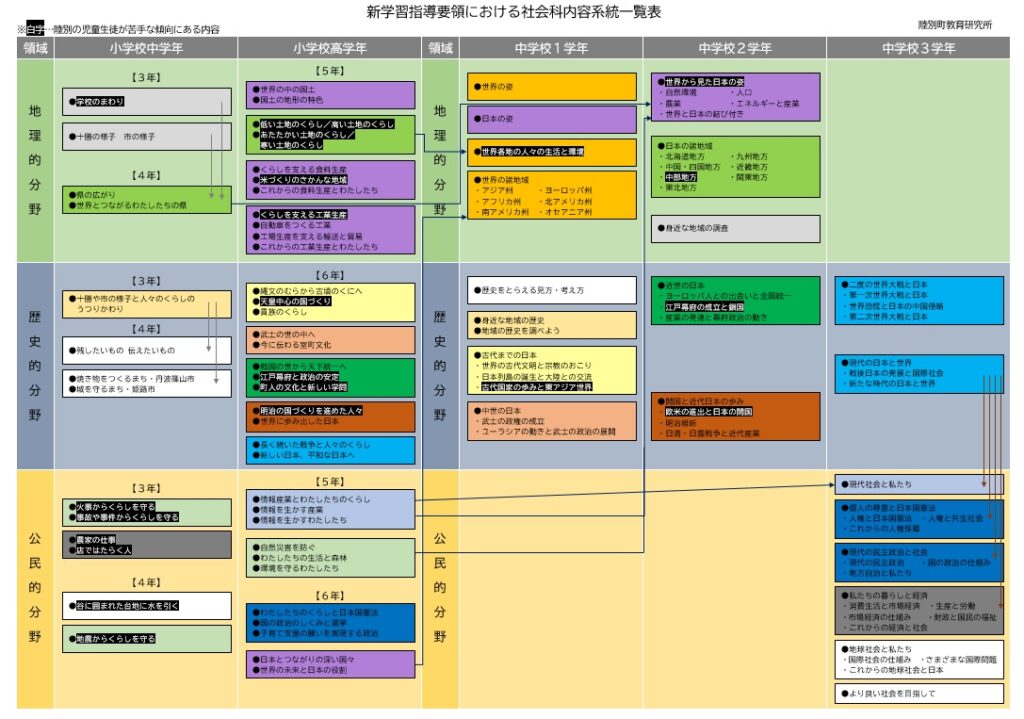Select the 身近な地域の調査 box
This screenshot has height=719, width=1024.
pos(735,228)
